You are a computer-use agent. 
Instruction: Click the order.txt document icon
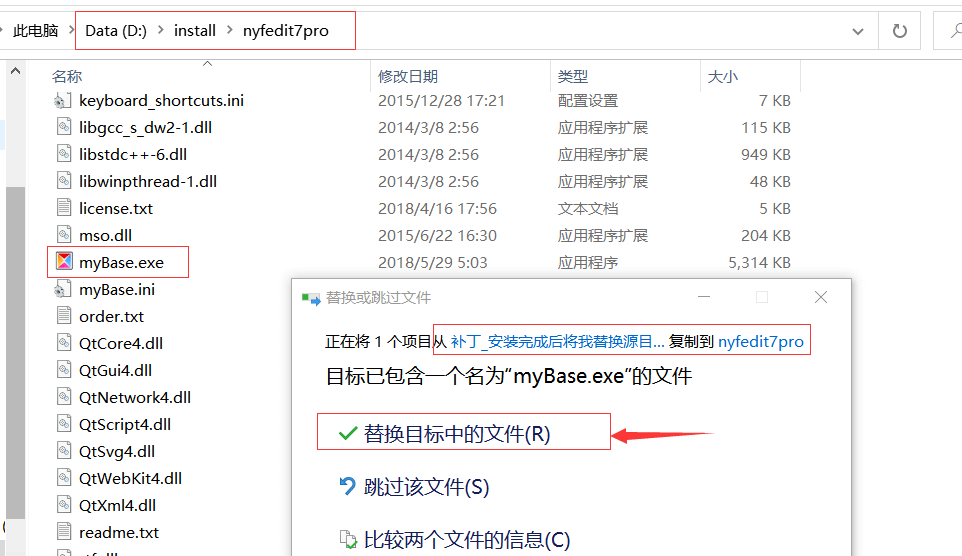click(x=64, y=317)
